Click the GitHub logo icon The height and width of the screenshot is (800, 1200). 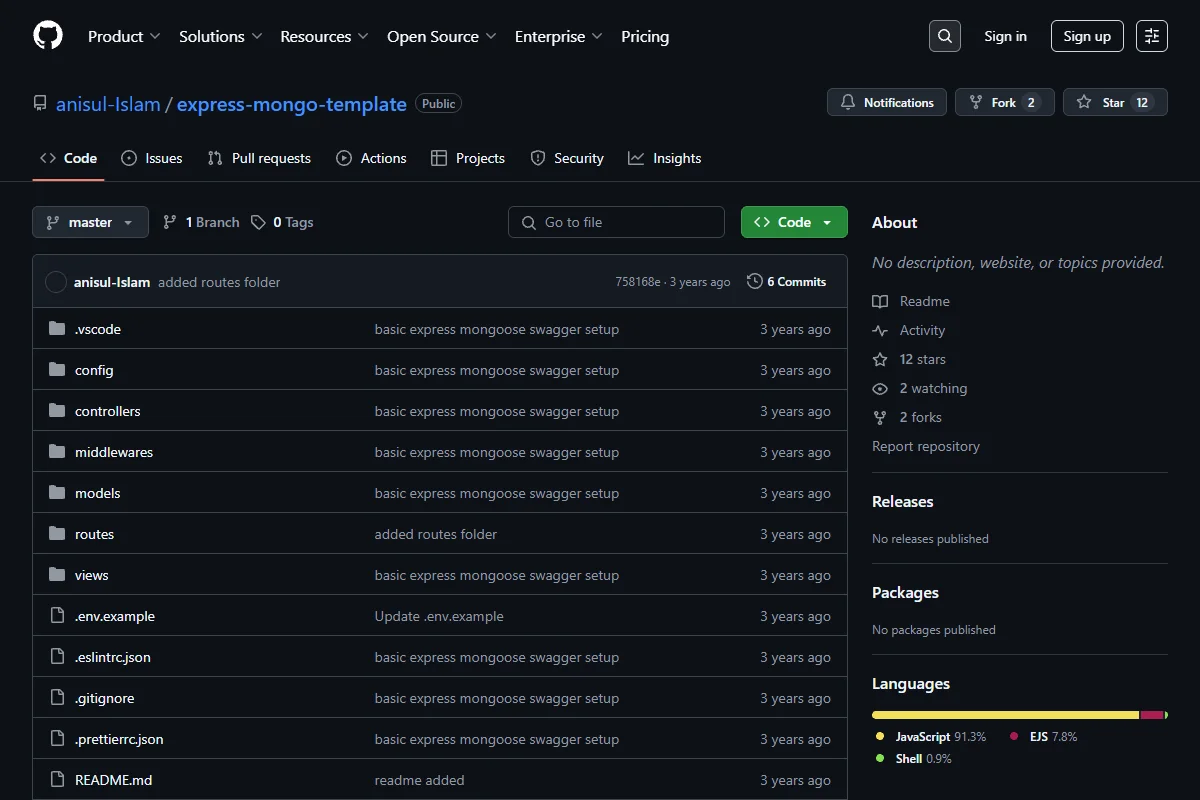point(48,36)
